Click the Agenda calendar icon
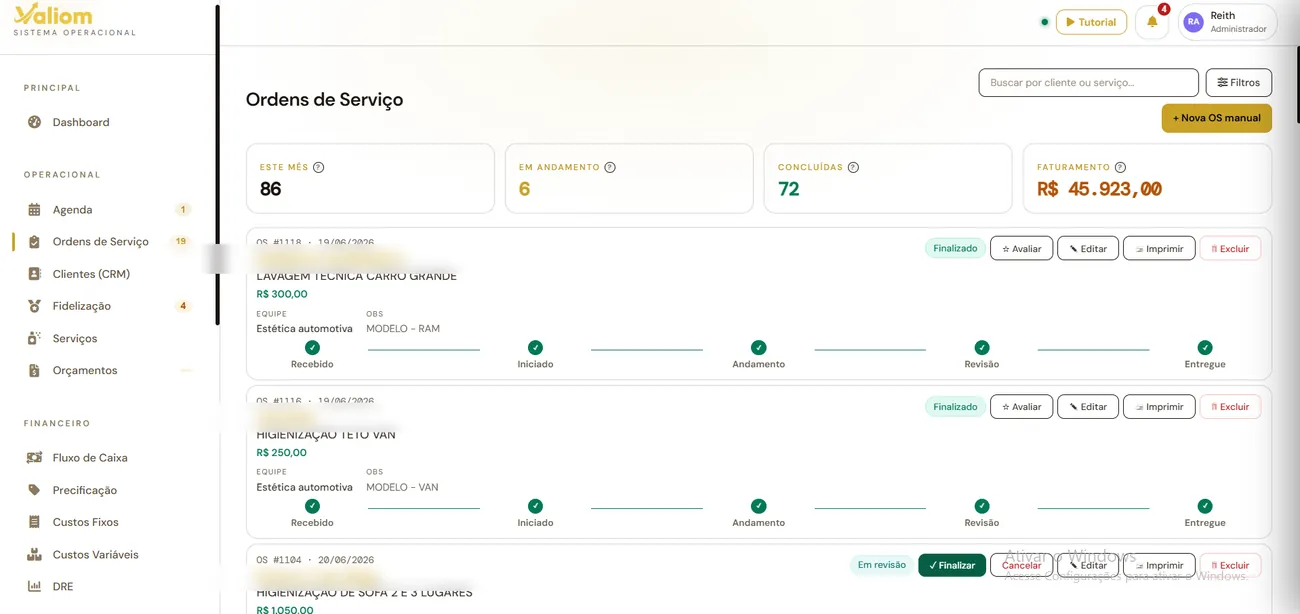The width and height of the screenshot is (1300, 614). tap(34, 210)
